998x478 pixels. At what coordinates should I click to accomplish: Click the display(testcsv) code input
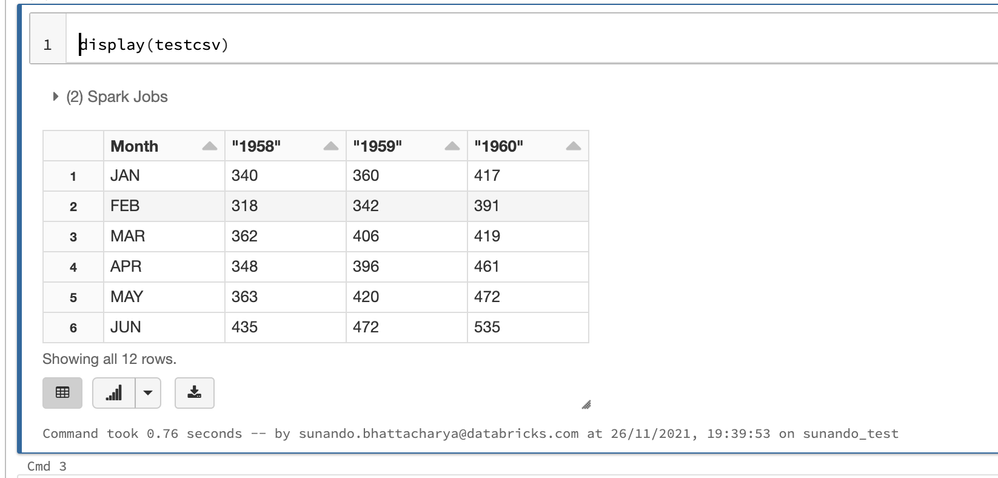point(155,45)
